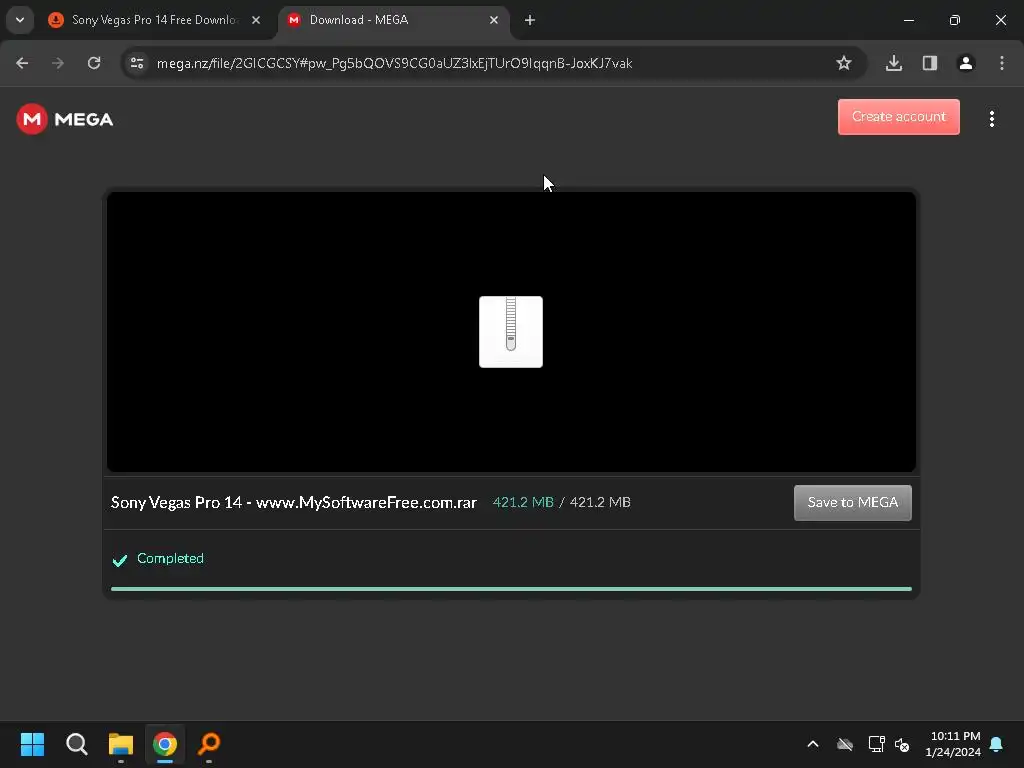Restore down the Chrome window
This screenshot has height=768, width=1024.
[x=955, y=20]
